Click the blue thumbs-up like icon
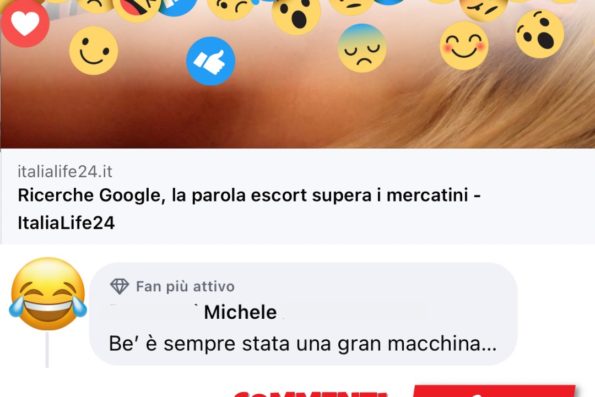The height and width of the screenshot is (397, 595). tap(211, 61)
